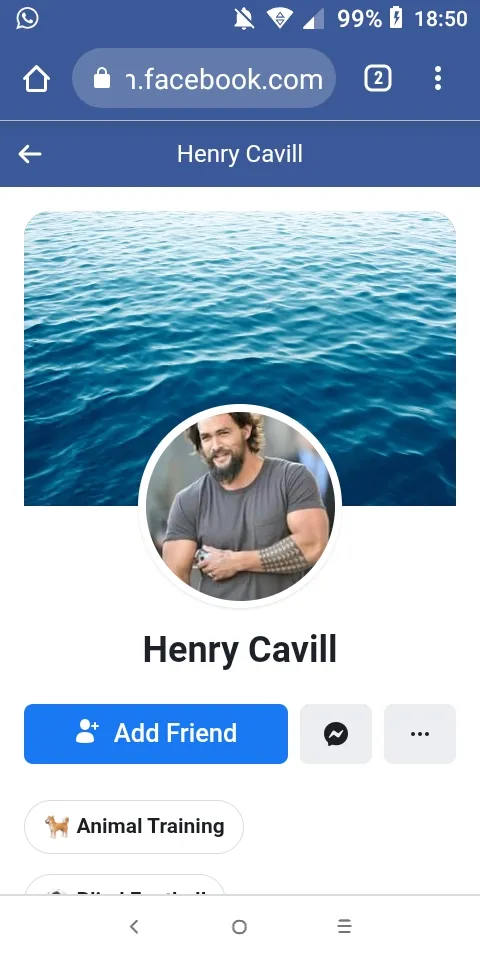Tap the Henry Cavill profile name

tap(239, 650)
